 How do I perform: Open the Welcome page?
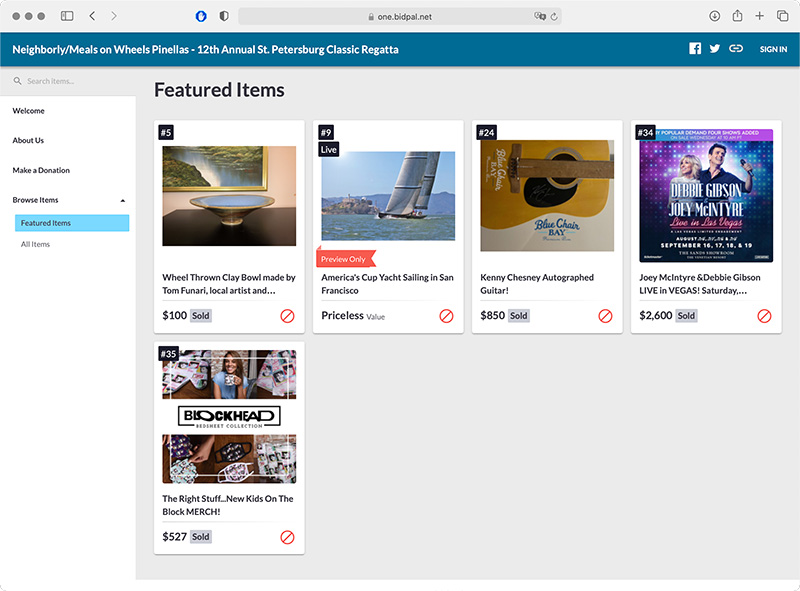29,111
